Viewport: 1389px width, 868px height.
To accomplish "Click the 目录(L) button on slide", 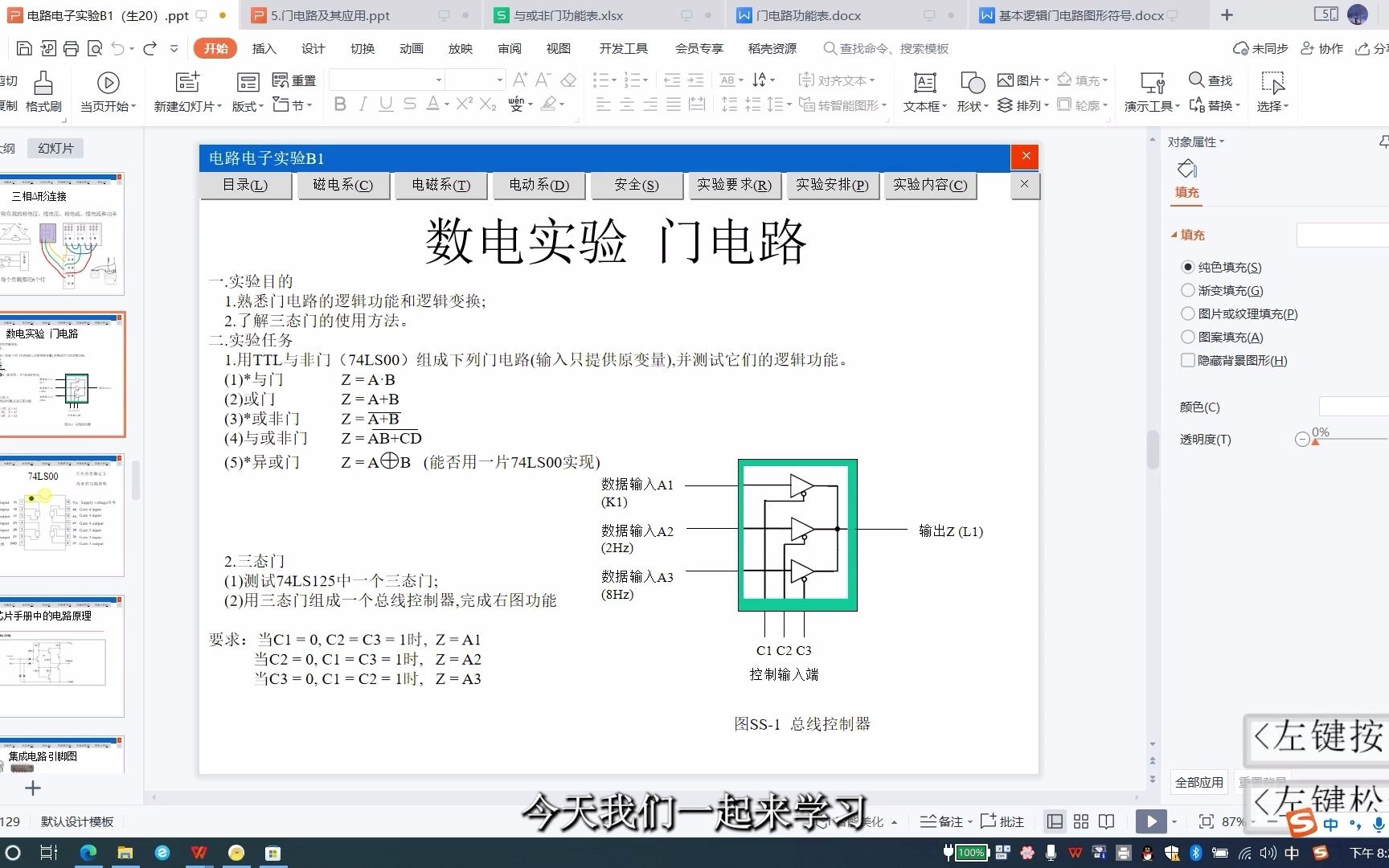I will [x=245, y=185].
